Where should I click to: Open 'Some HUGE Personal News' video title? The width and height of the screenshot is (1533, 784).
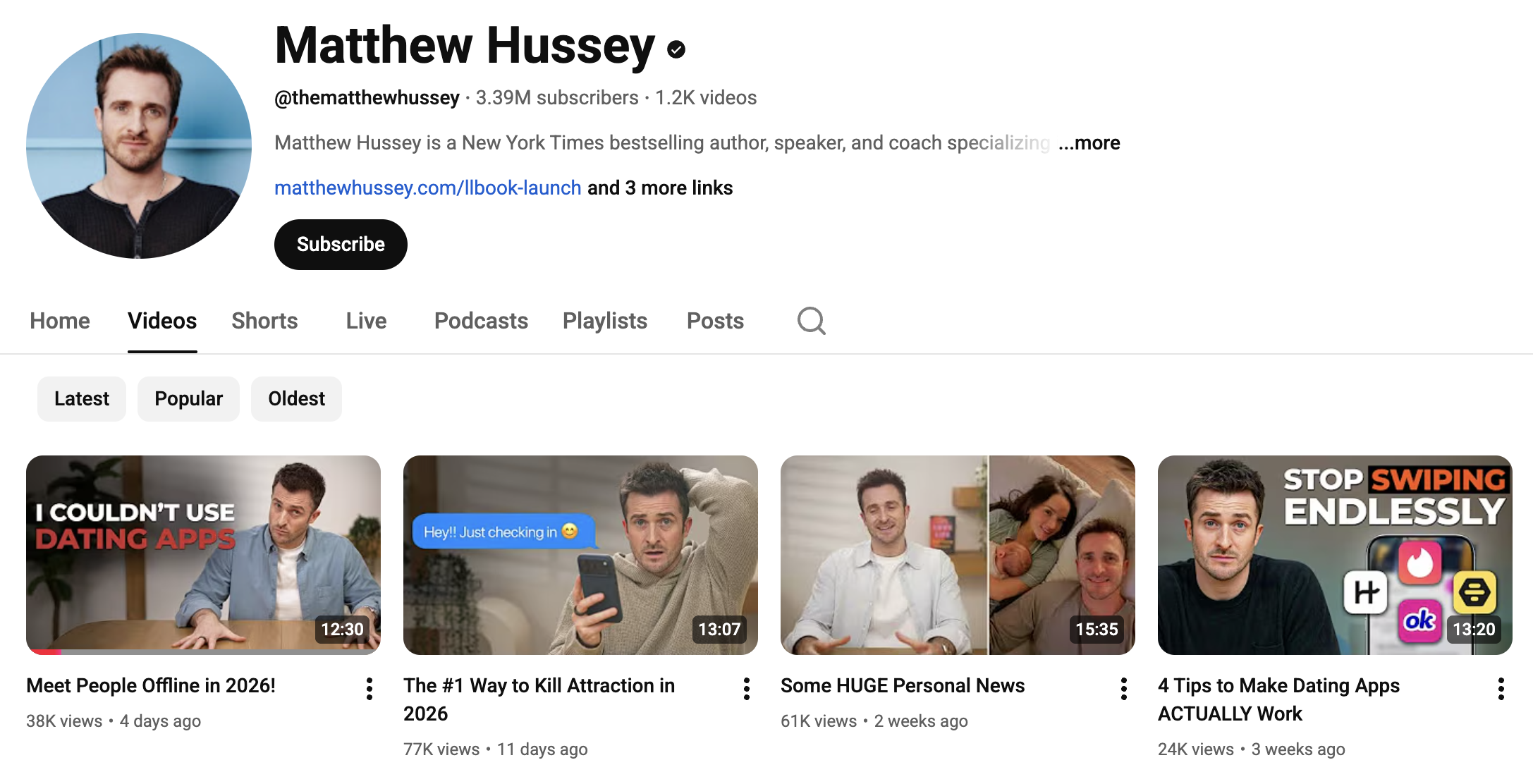(903, 686)
